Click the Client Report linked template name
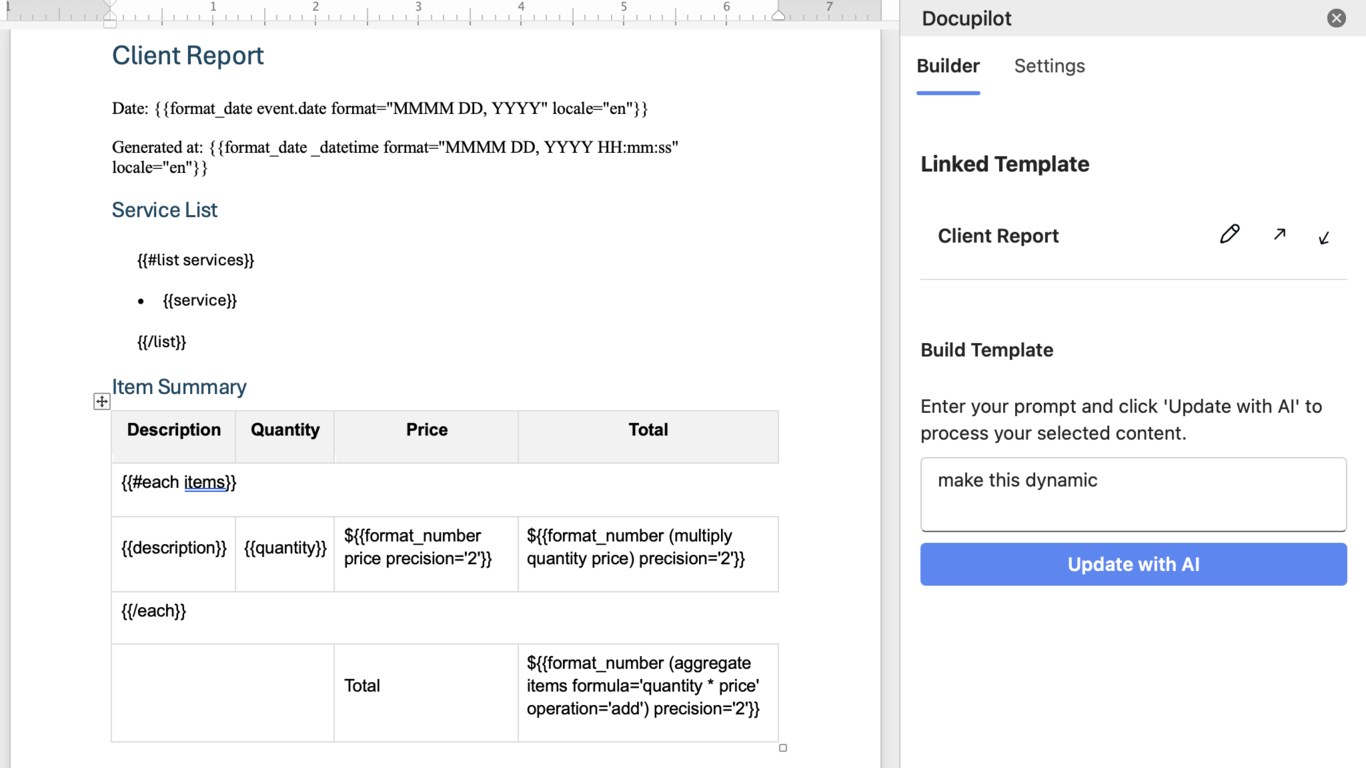 coord(998,236)
